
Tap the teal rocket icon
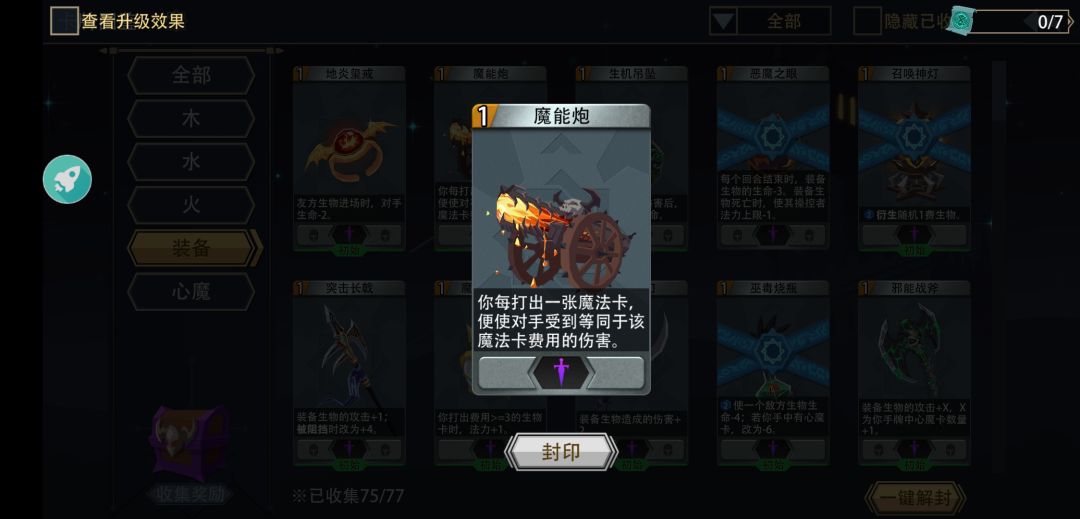[x=67, y=180]
